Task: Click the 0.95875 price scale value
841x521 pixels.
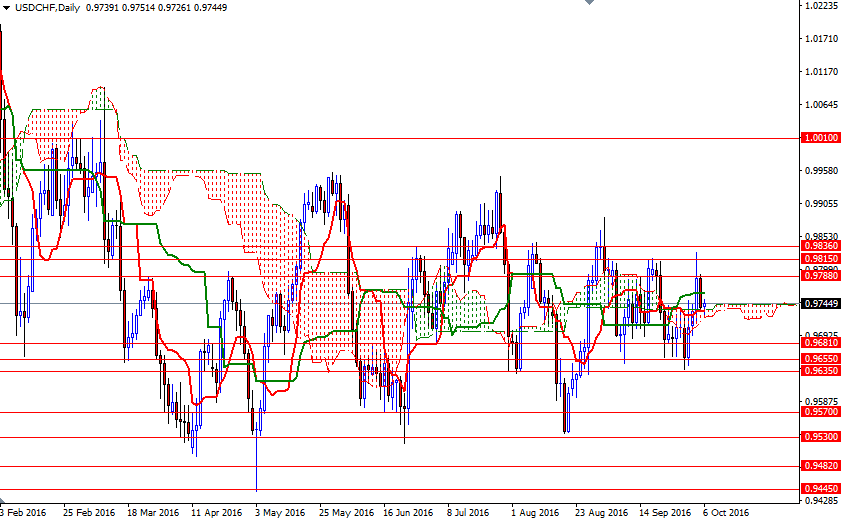Action: (822, 401)
